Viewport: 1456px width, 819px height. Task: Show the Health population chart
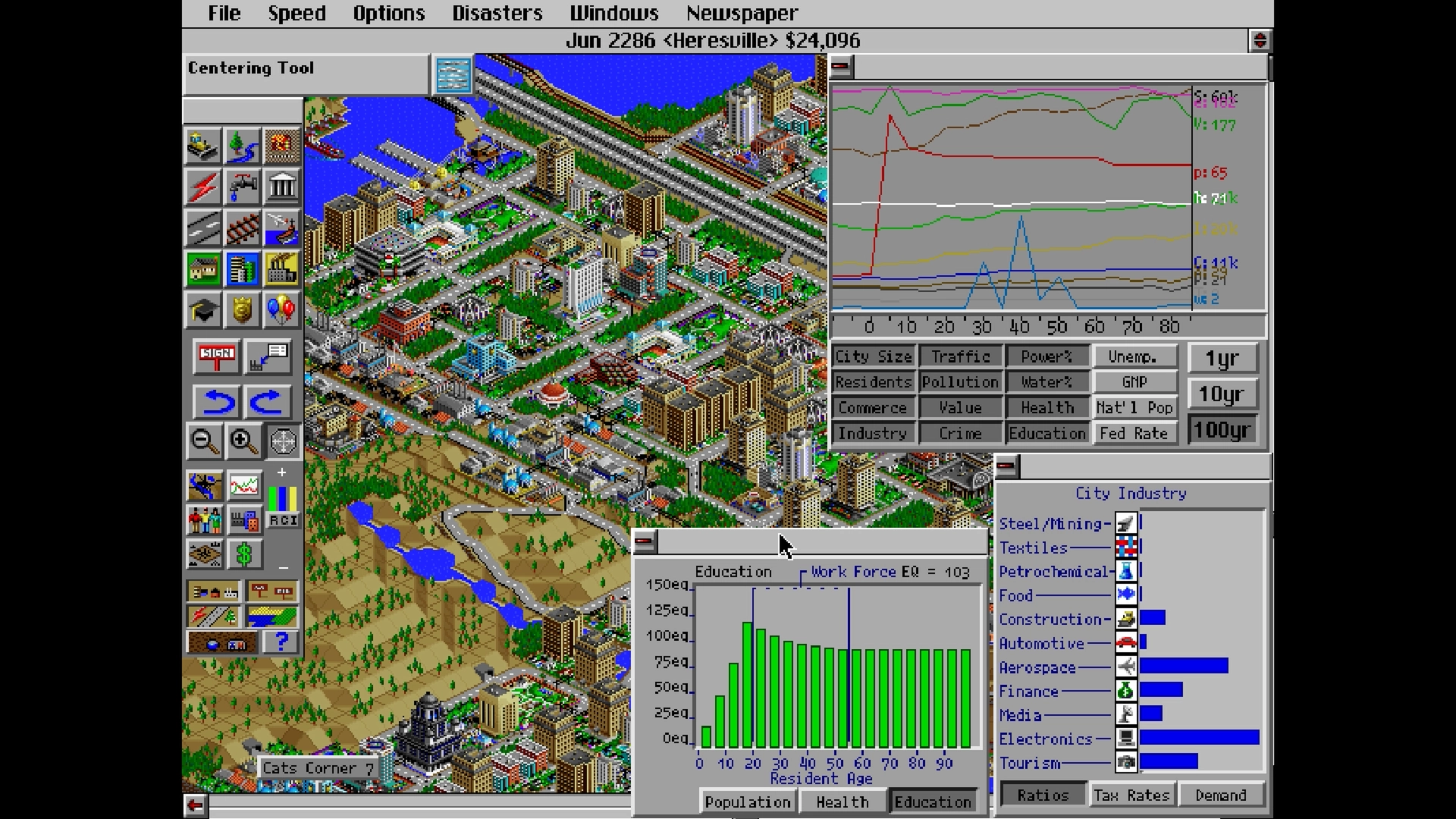coord(842,802)
